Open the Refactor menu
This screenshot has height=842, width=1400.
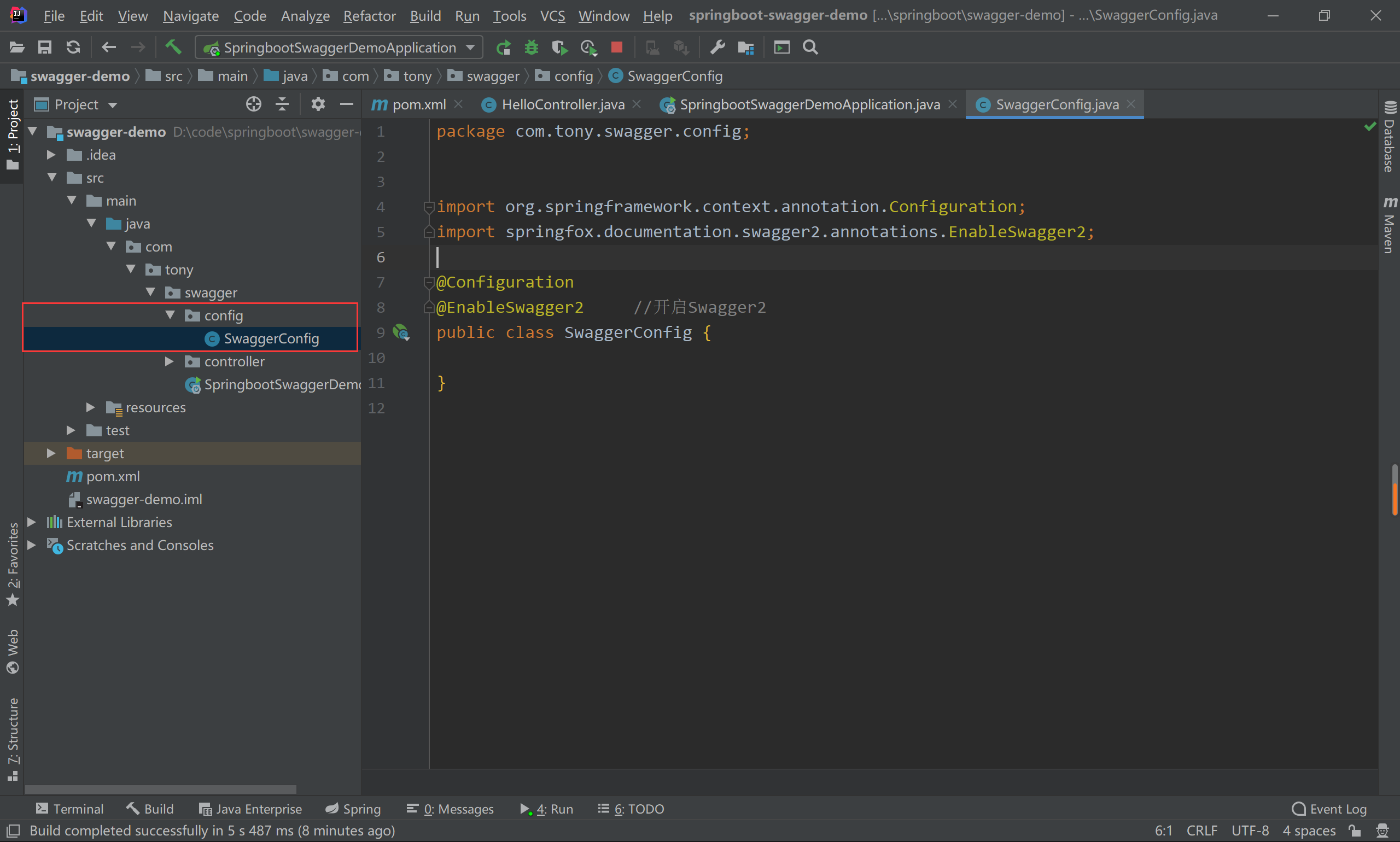pyautogui.click(x=369, y=16)
